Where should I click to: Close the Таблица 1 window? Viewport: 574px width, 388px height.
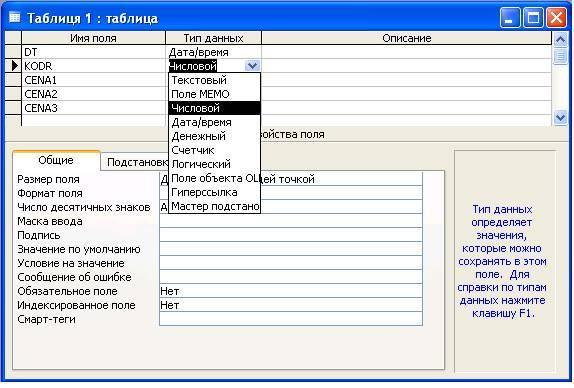click(556, 18)
